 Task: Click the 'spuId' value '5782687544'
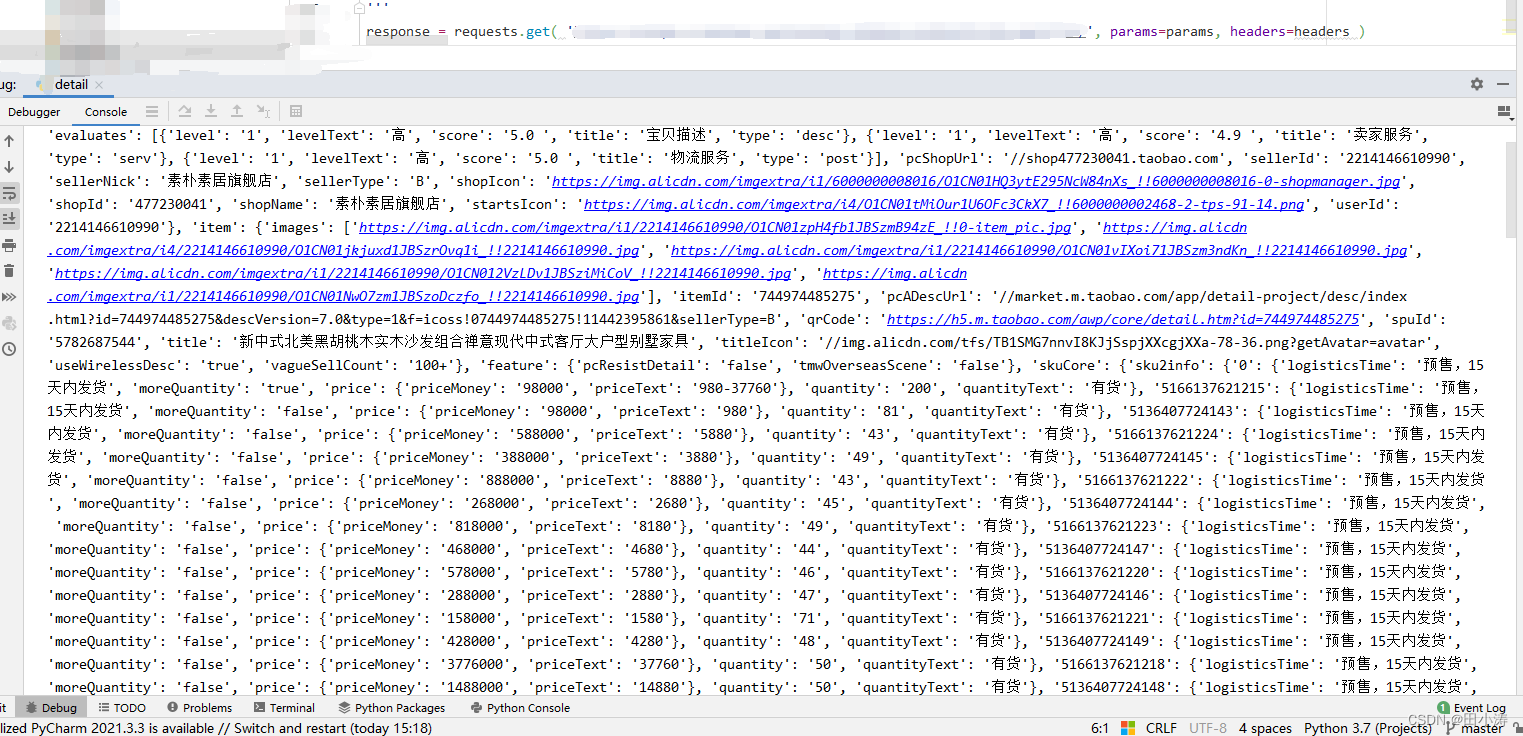coord(103,342)
